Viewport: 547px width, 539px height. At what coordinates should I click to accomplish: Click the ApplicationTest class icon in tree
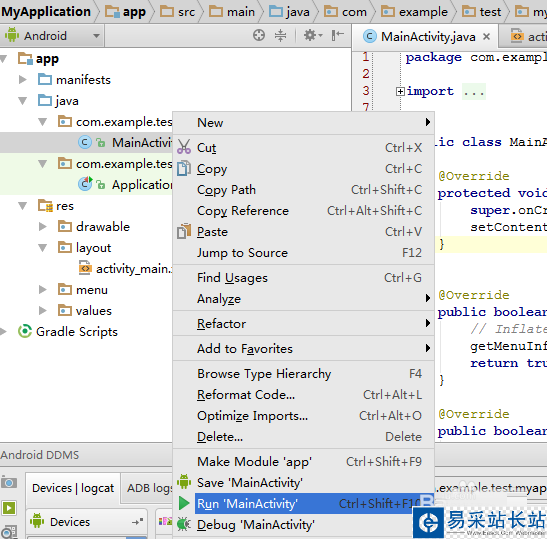pyautogui.click(x=85, y=184)
